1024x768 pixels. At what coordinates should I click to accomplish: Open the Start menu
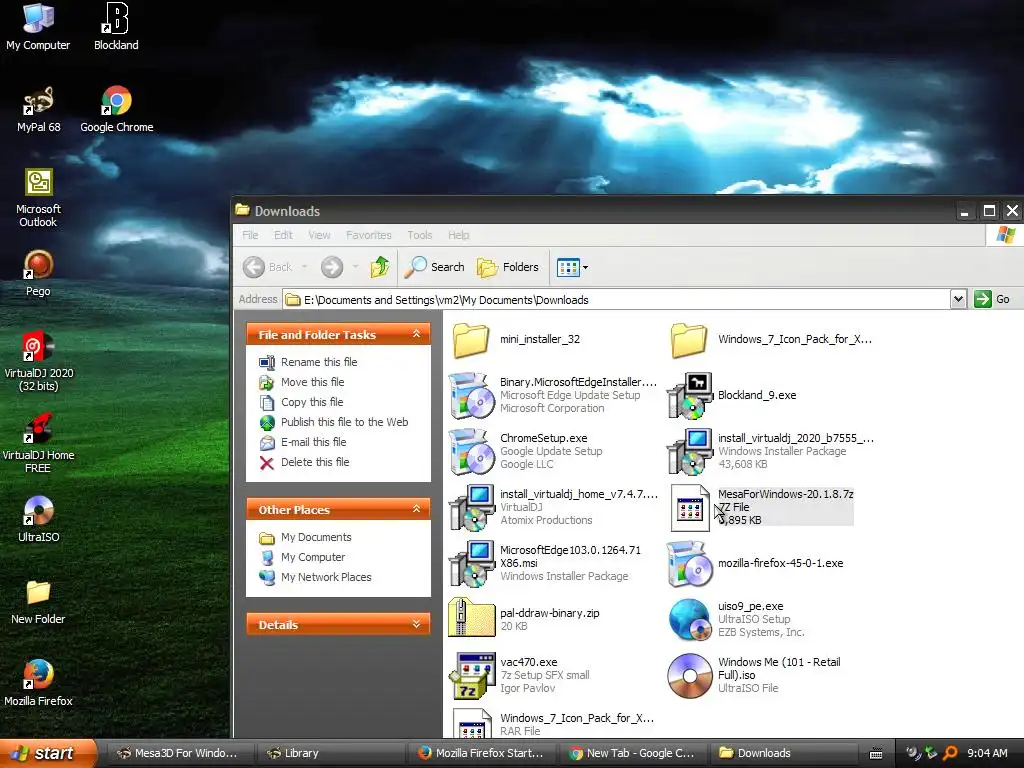[48, 754]
